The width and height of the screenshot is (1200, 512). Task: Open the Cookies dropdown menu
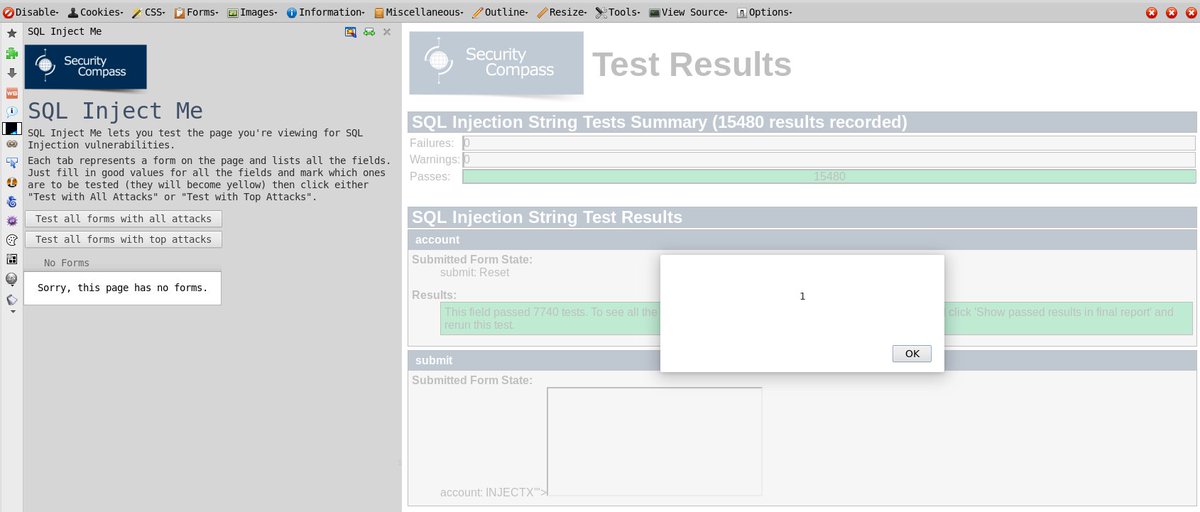94,13
